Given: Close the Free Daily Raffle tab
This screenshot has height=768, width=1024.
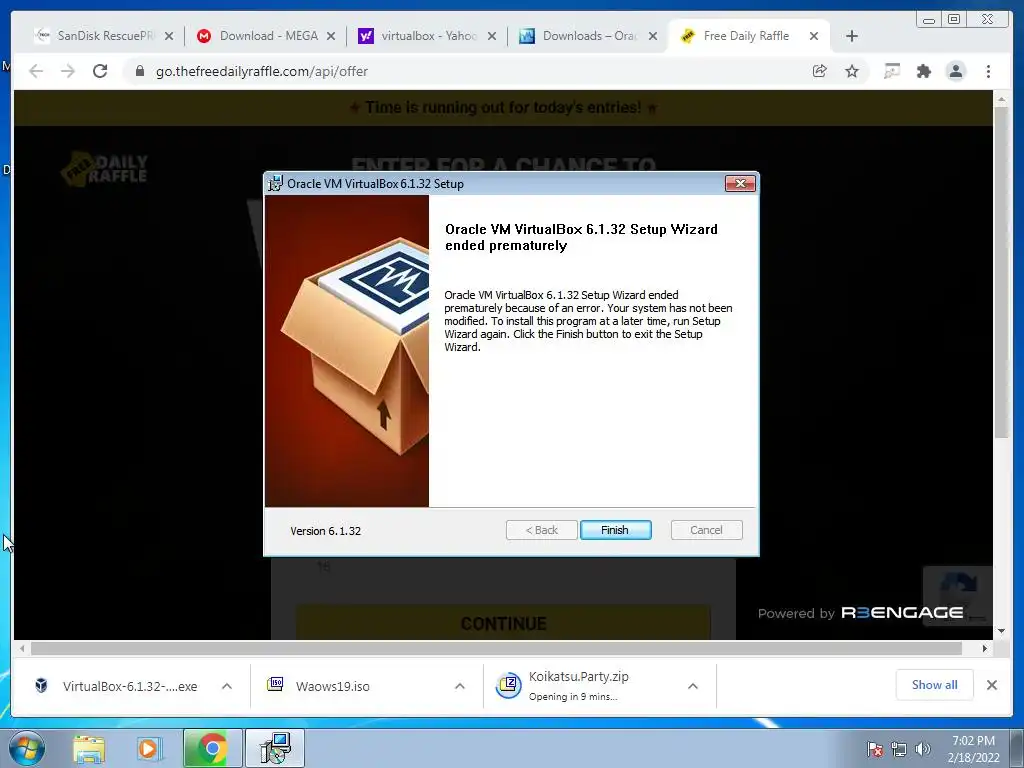Looking at the screenshot, I should click(x=814, y=36).
